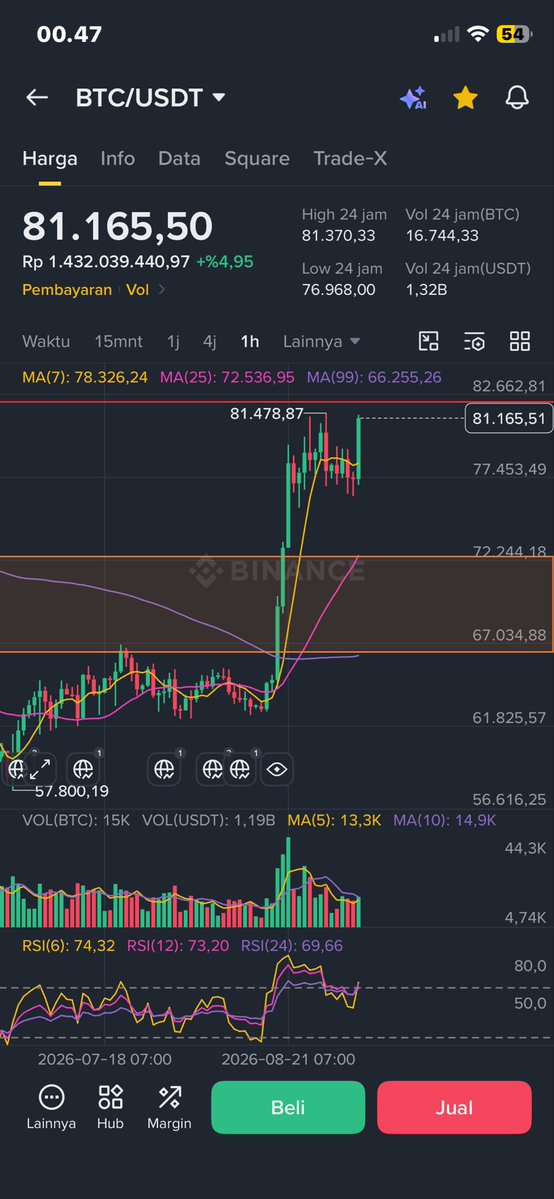Switch to the Square tab
Viewport: 554px width, 1199px height.
coord(257,158)
